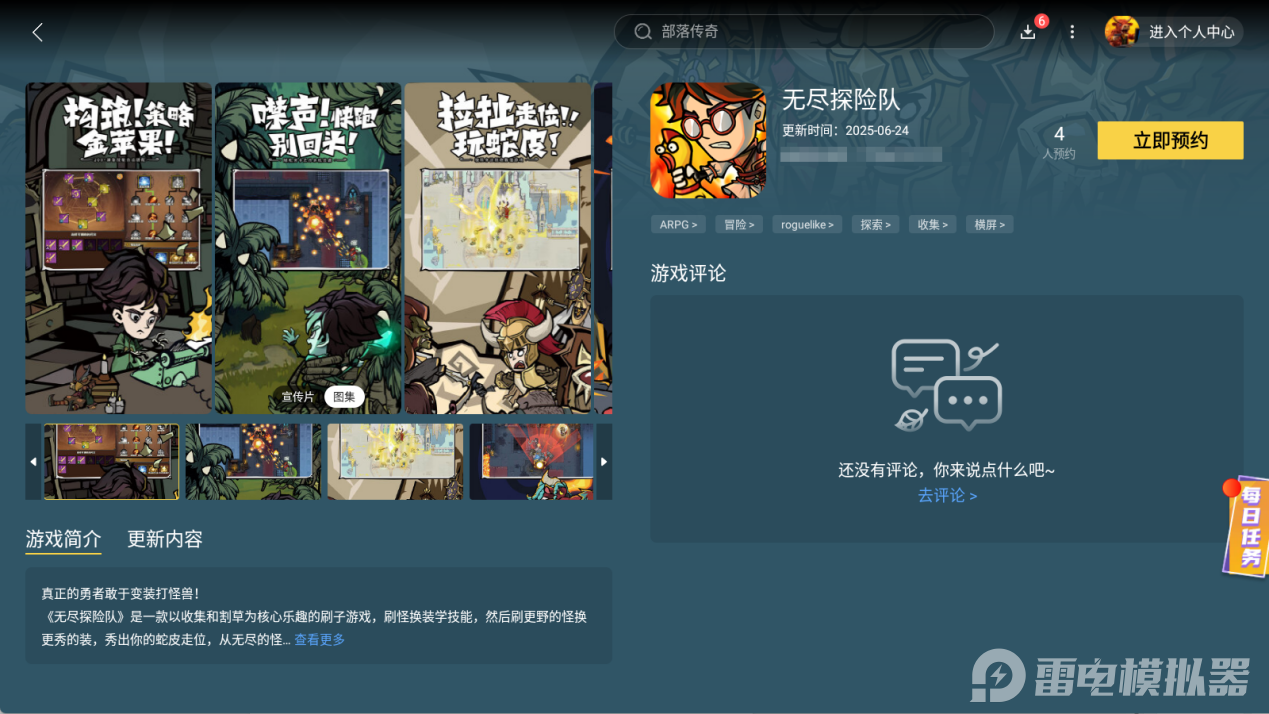Screen dimensions: 1269x714
Task: Focus the 部落传奇 search field
Action: pyautogui.click(x=804, y=32)
